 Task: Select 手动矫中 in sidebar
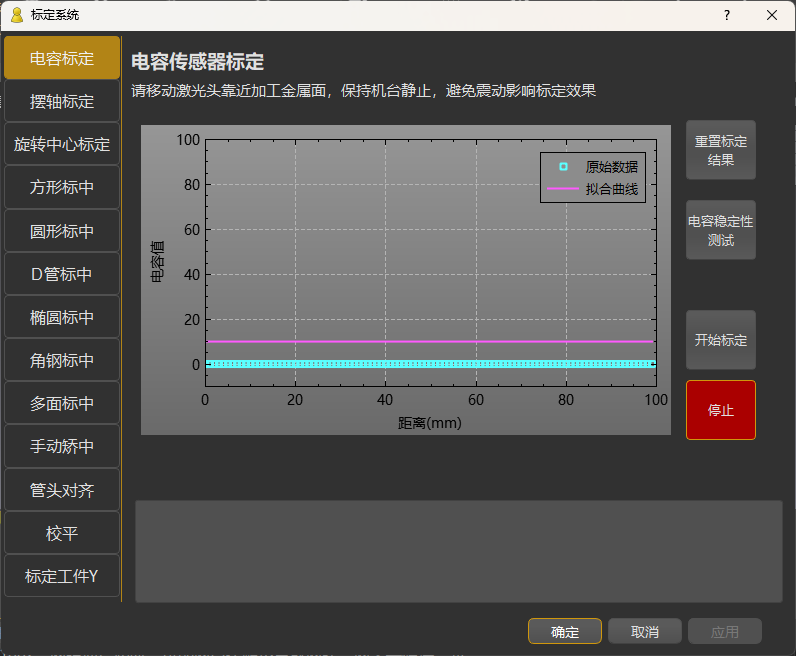[62, 446]
